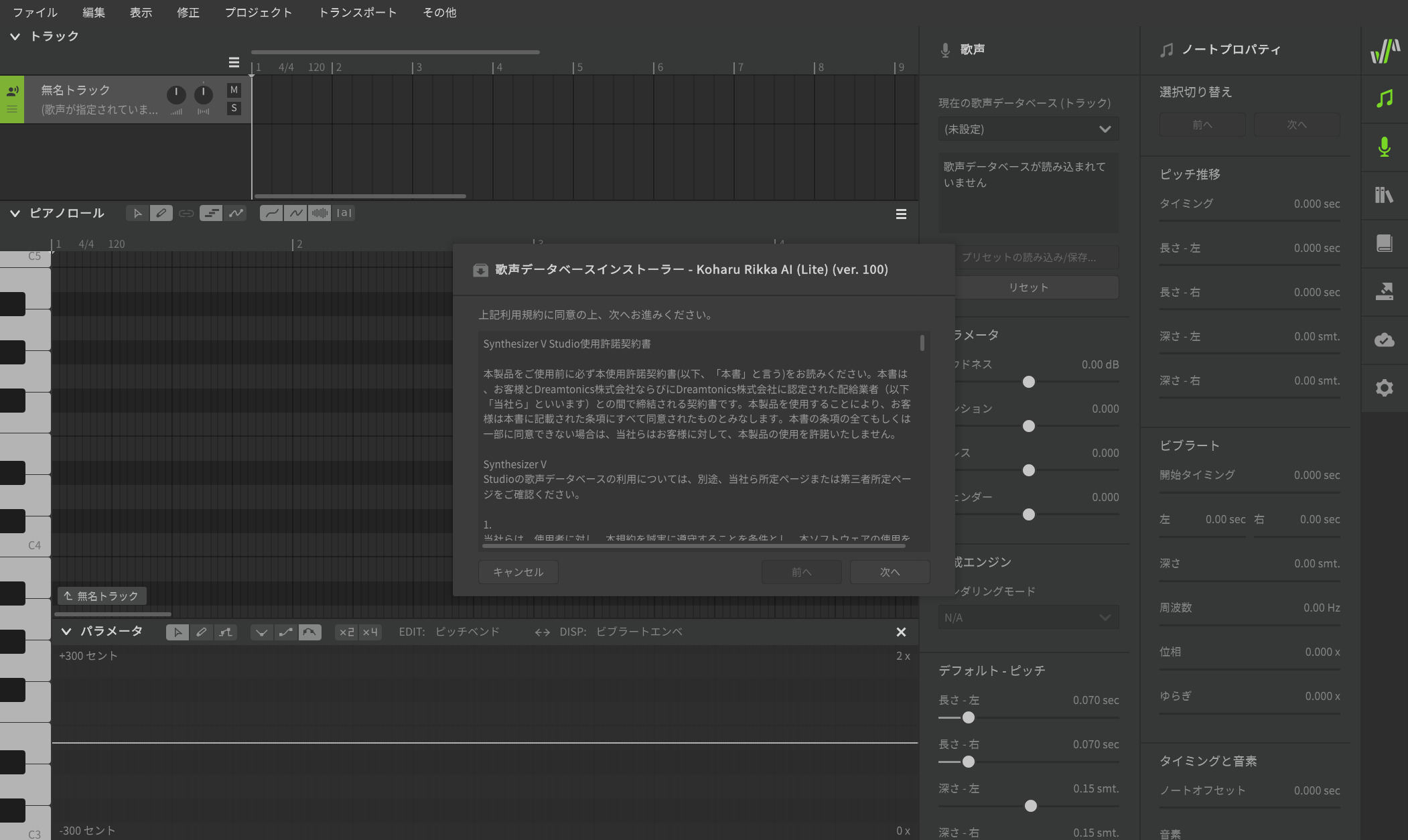The image size is (1408, 840).
Task: Select the pointer tool in piano roll toolbar
Action: pyautogui.click(x=137, y=213)
